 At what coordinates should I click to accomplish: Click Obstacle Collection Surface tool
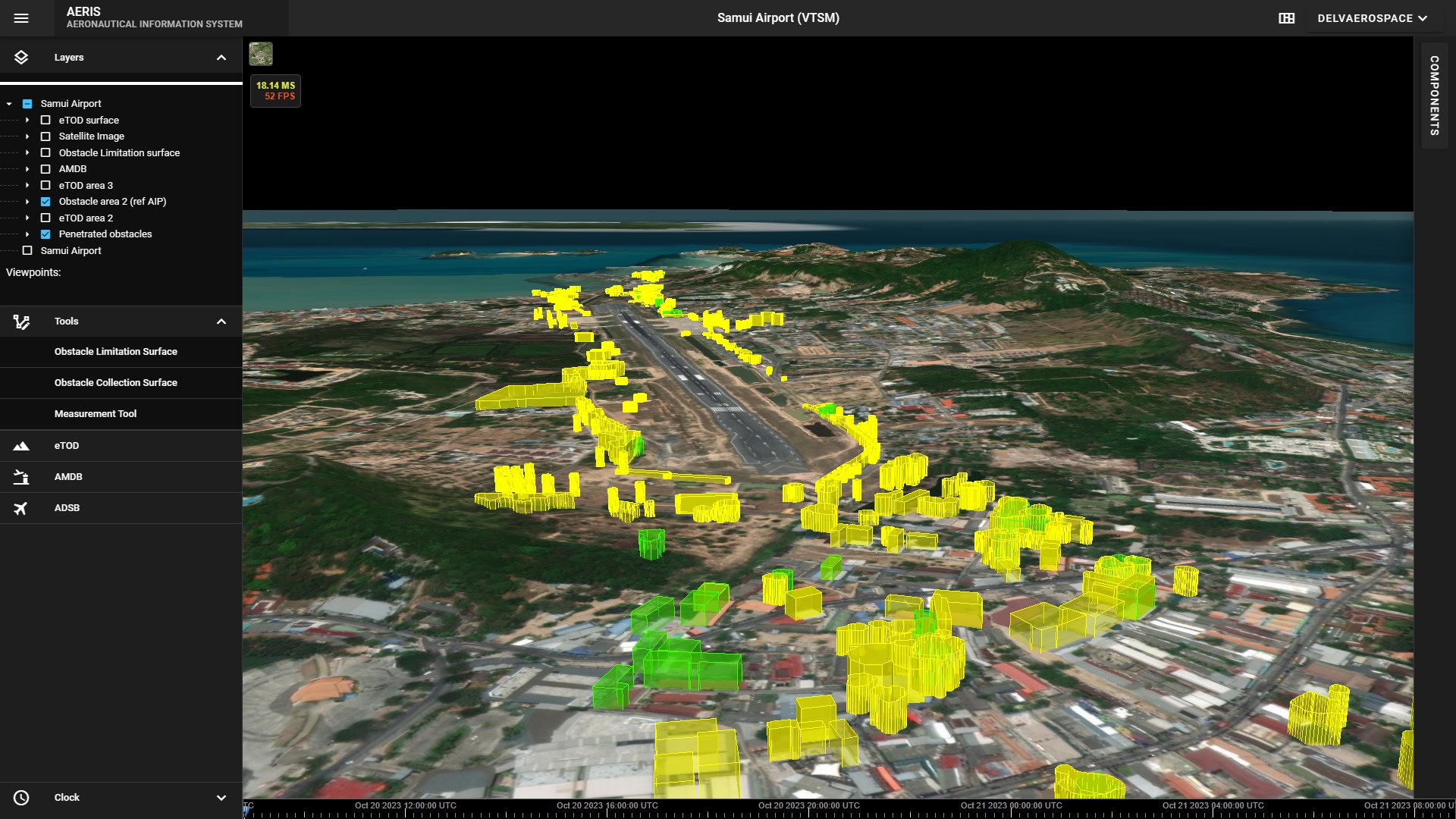tap(116, 383)
